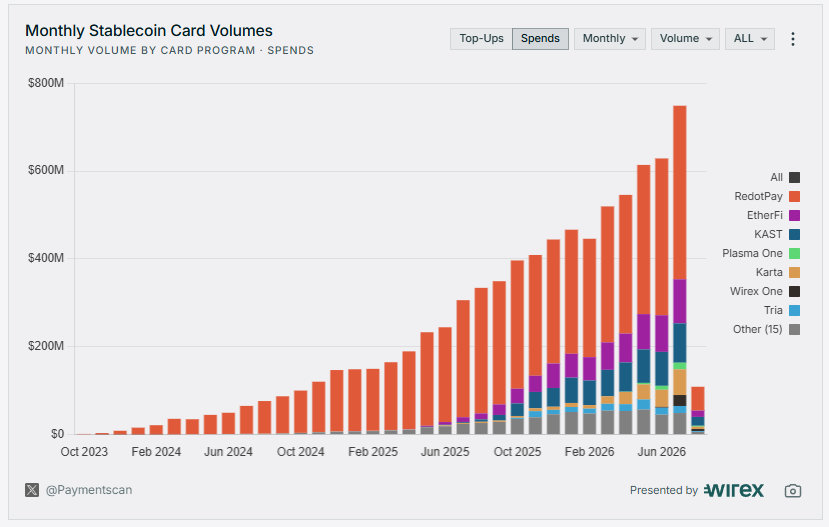Viewport: 829px width, 527px height.
Task: Toggle Other (15) gray legend swatch
Action: pos(794,329)
